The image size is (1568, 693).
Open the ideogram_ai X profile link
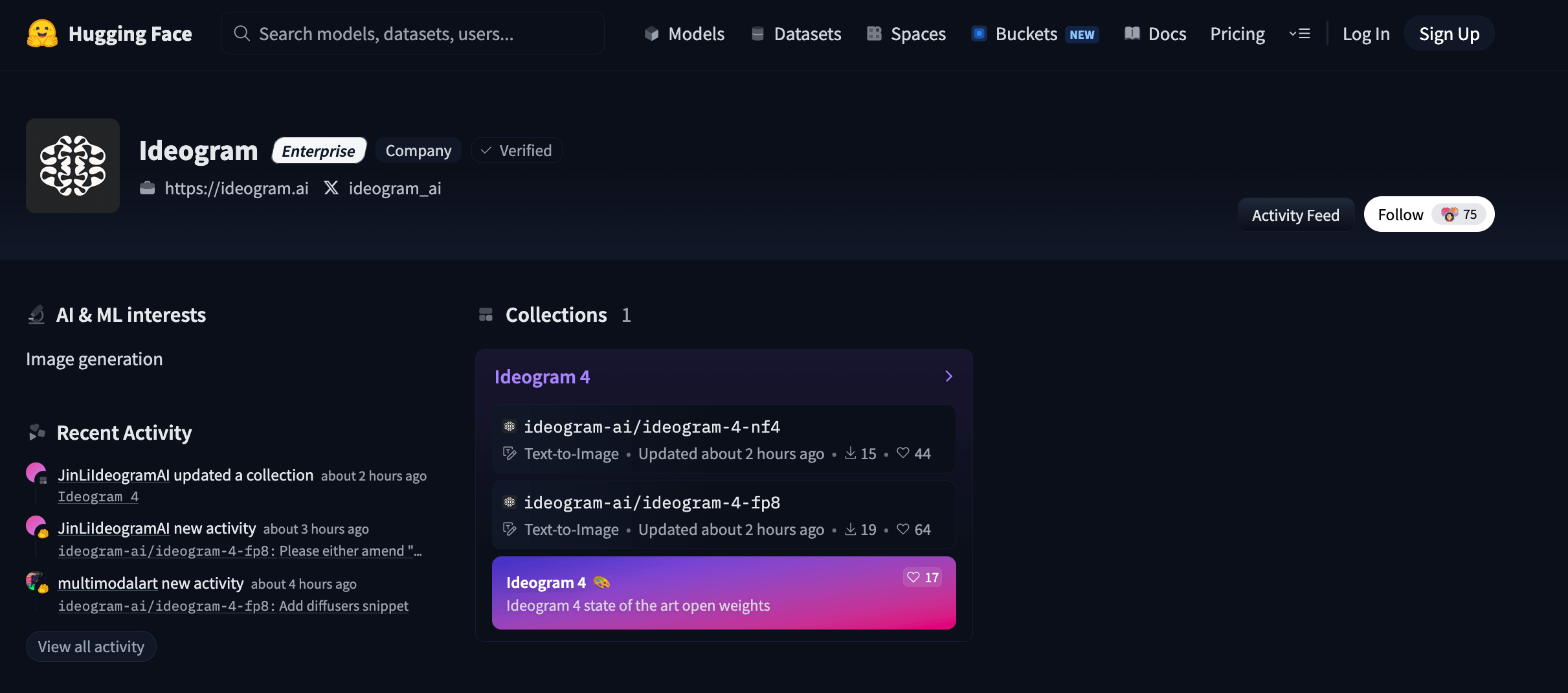[395, 188]
